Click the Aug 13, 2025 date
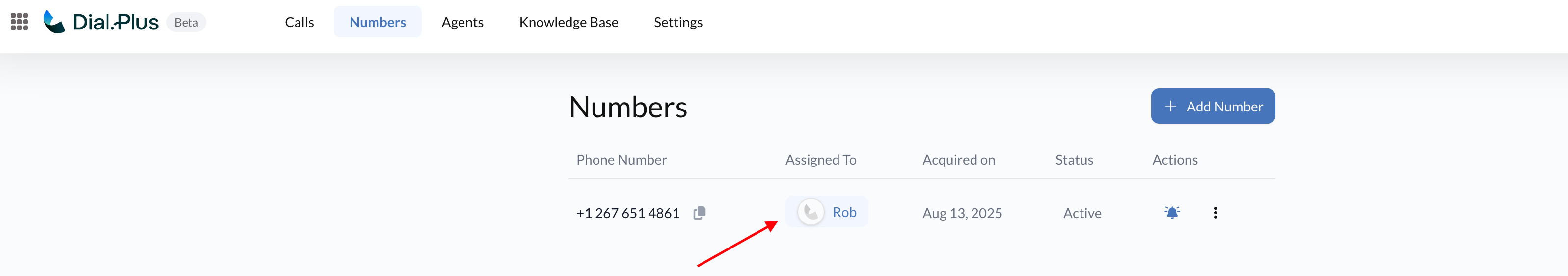The image size is (1568, 276). (962, 213)
